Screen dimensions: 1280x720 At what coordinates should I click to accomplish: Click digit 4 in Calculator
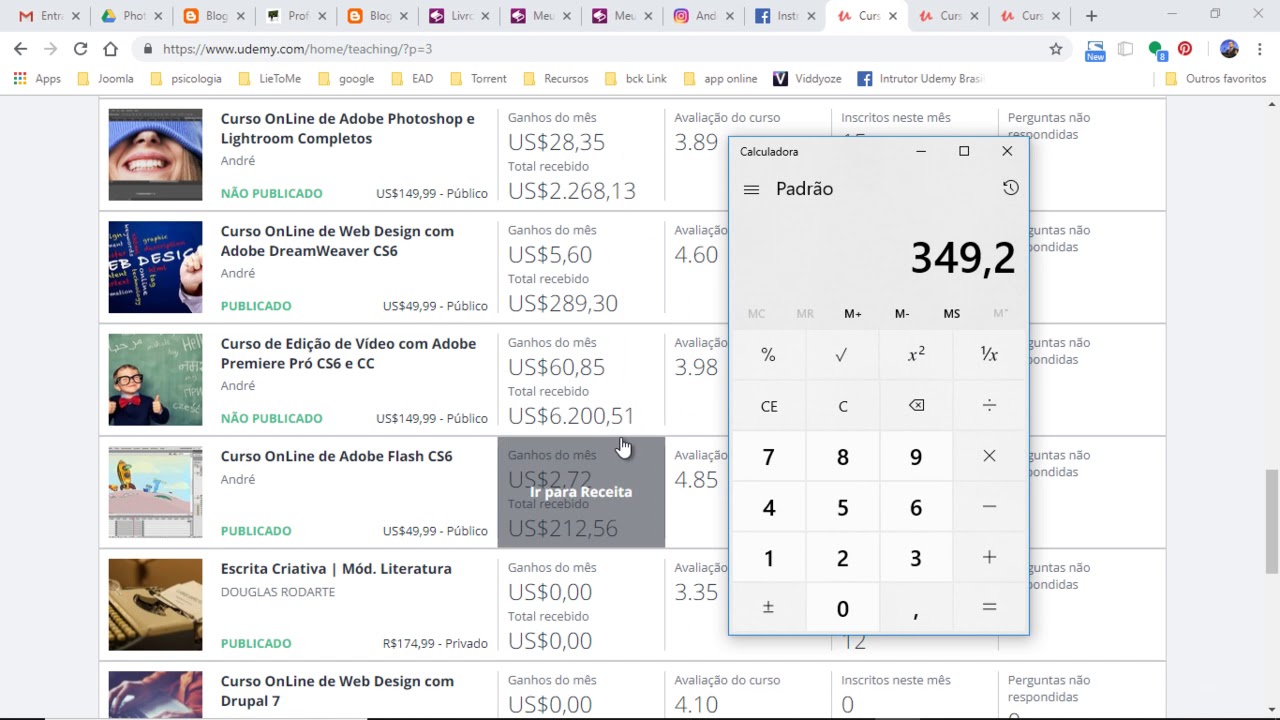768,508
